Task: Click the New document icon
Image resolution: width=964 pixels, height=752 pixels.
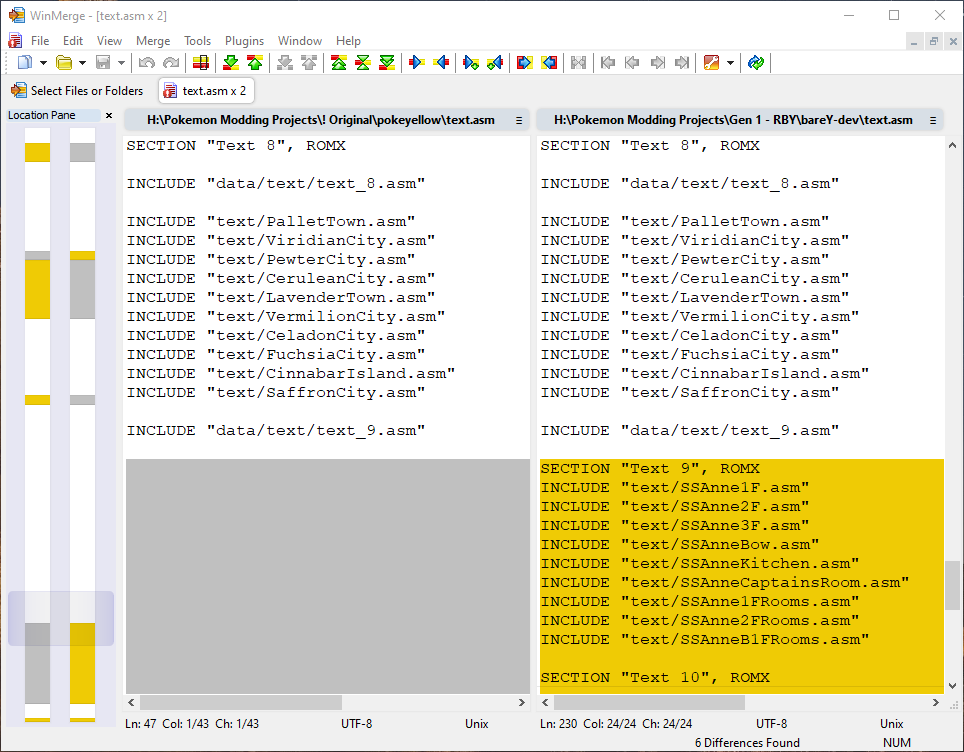Action: pos(25,63)
